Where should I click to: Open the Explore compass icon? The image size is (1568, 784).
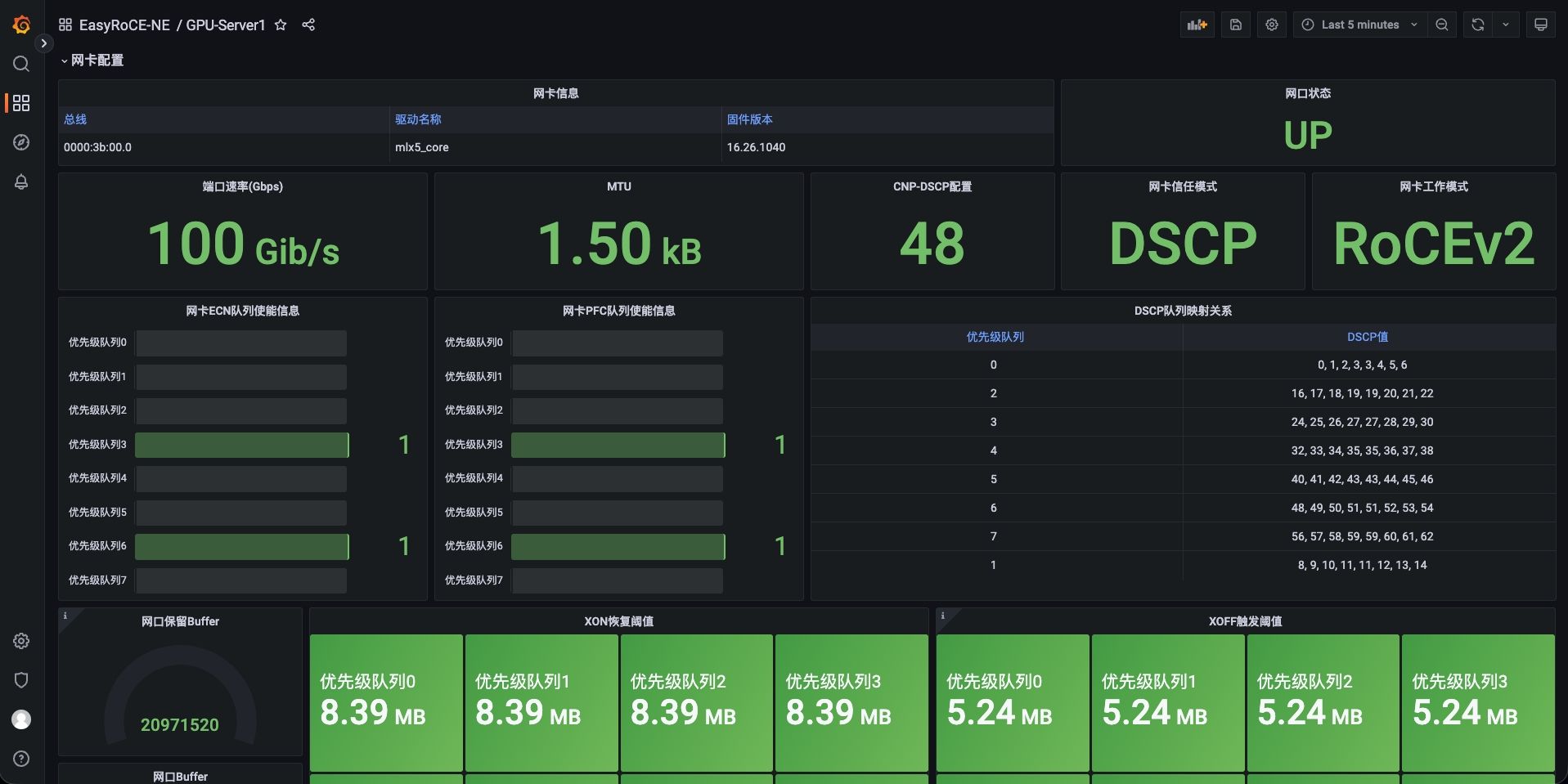(x=21, y=142)
